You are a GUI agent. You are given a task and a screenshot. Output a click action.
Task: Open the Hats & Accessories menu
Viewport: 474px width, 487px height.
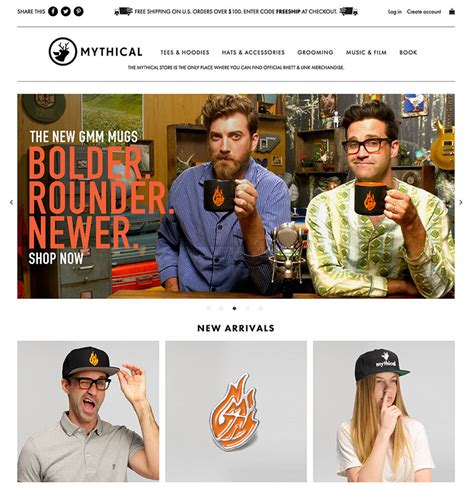[253, 52]
